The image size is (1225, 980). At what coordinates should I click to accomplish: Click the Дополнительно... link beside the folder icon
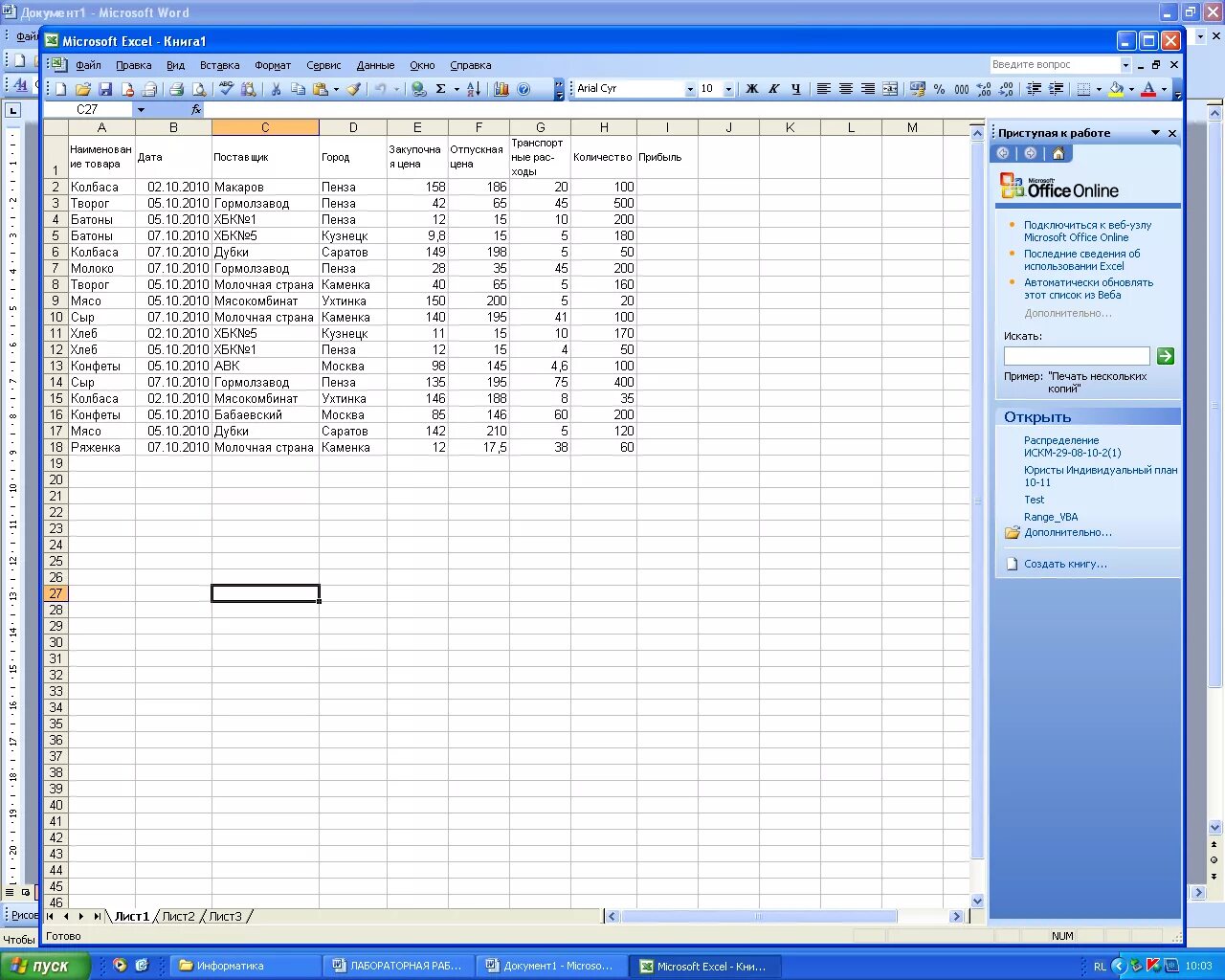1068,532
